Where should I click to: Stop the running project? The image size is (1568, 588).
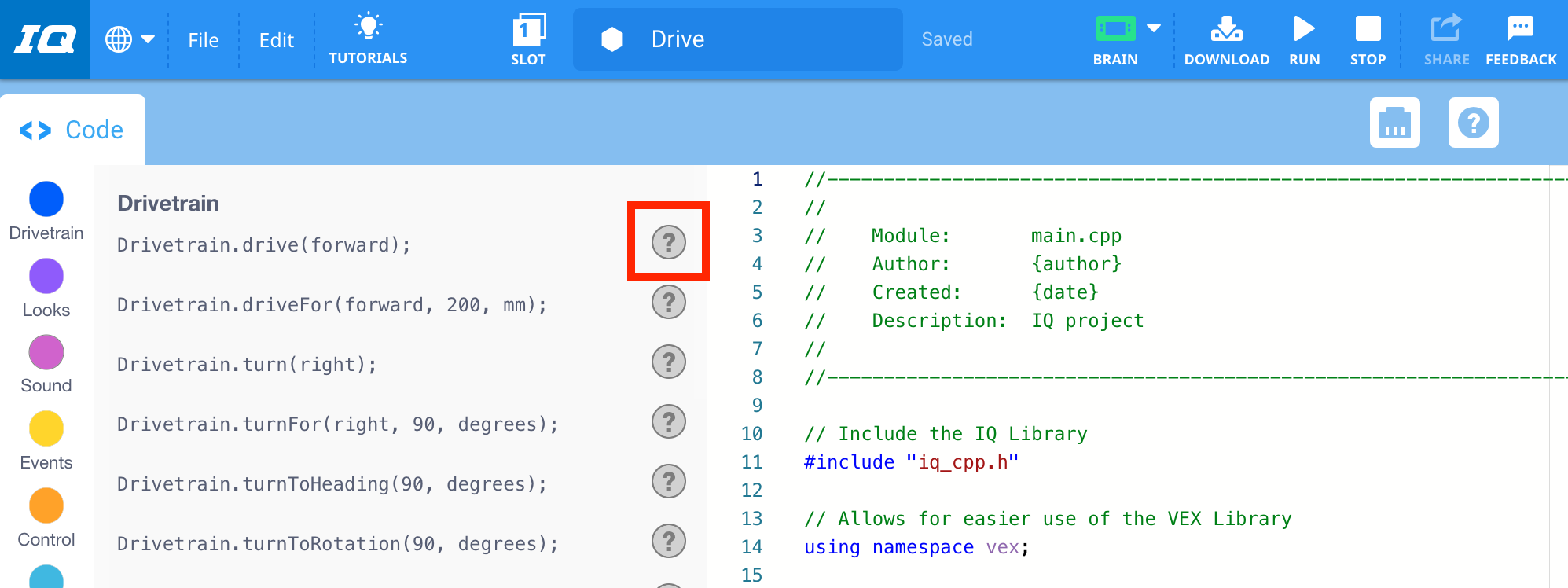point(1368,30)
